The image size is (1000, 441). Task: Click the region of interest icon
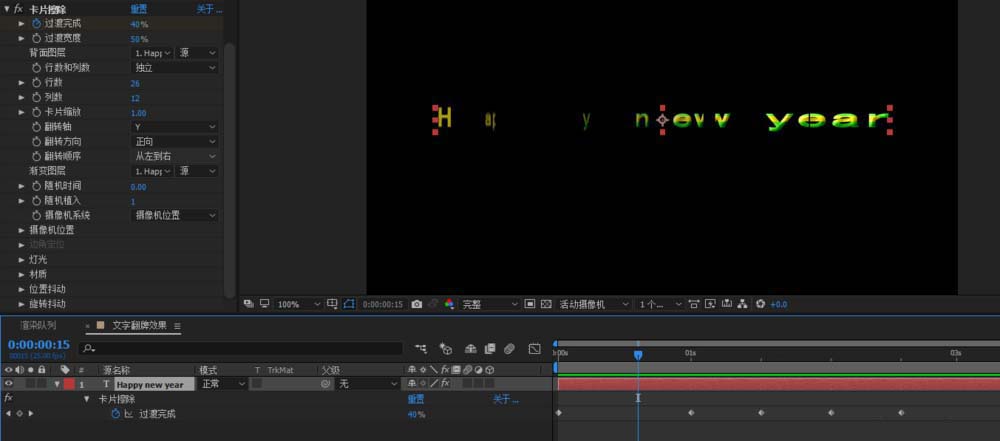coord(529,304)
